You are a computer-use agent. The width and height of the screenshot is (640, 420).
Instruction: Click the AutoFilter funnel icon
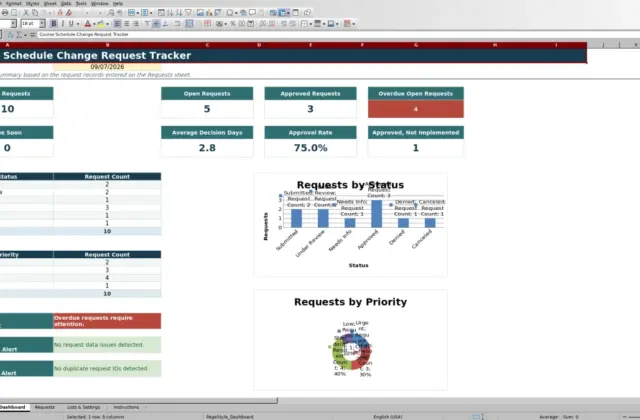click(x=188, y=13)
